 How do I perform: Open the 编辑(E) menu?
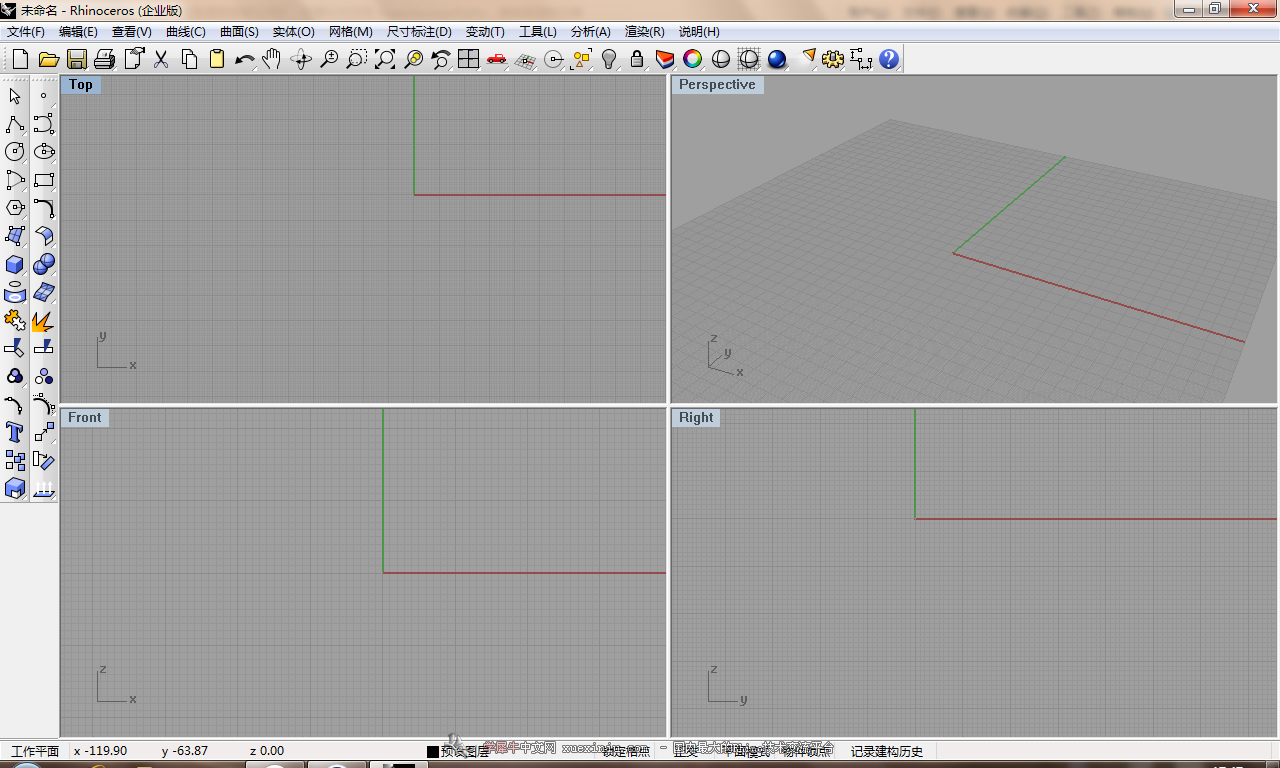click(78, 32)
